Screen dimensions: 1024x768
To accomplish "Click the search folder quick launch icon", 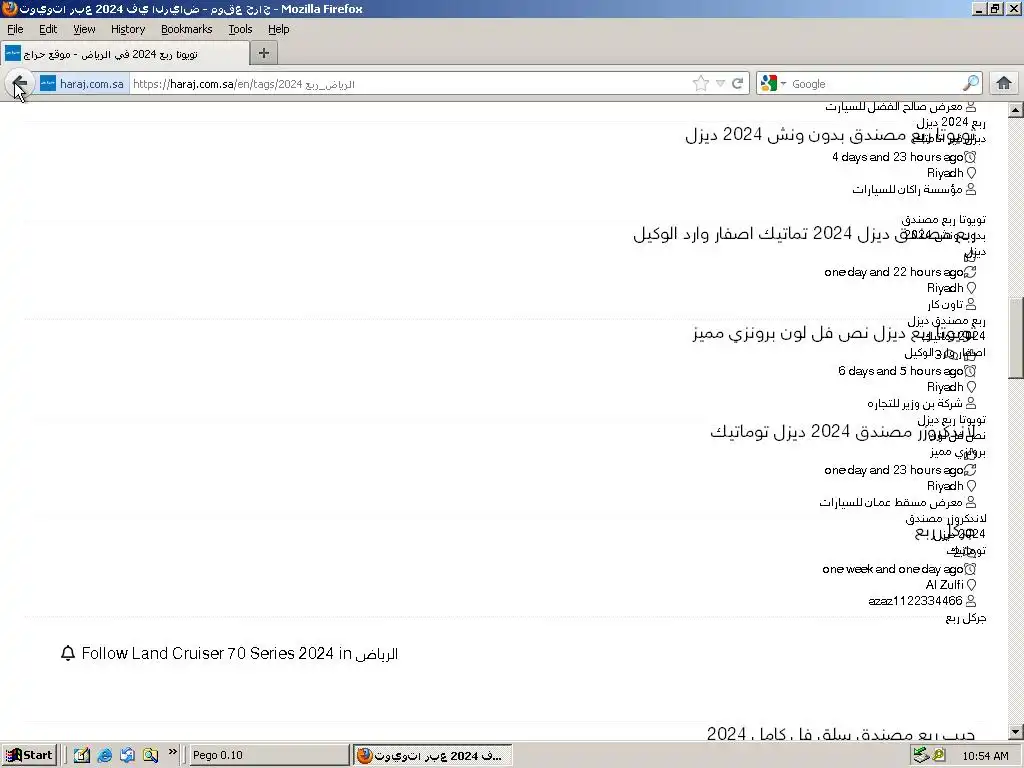I will tap(151, 755).
